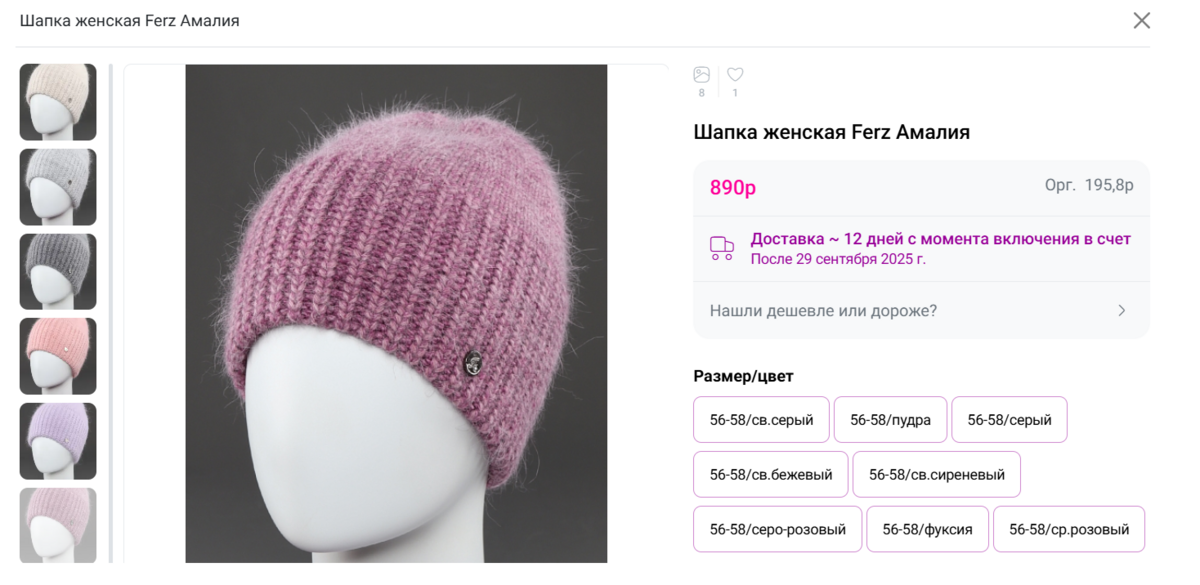Pick the 56-58/св.бежевый option

[x=770, y=475]
